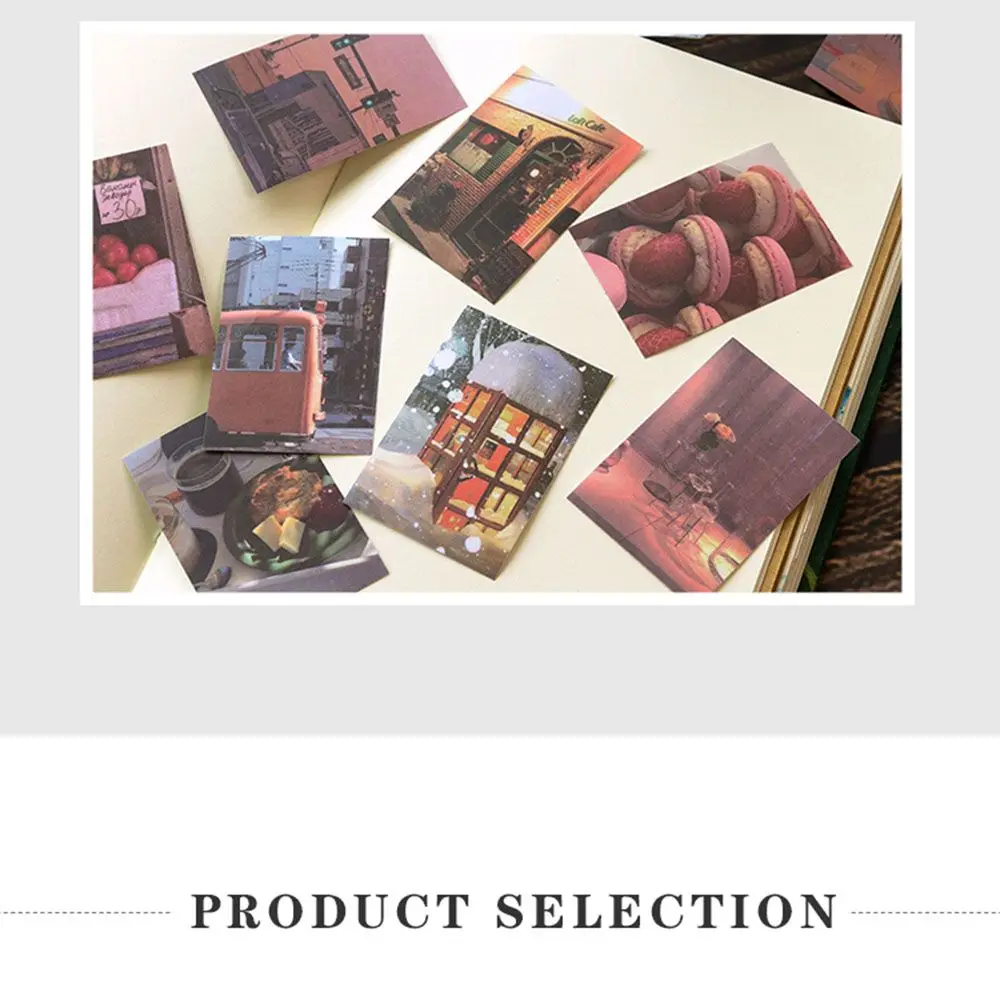Select the snowy phone booth card

(x=479, y=442)
